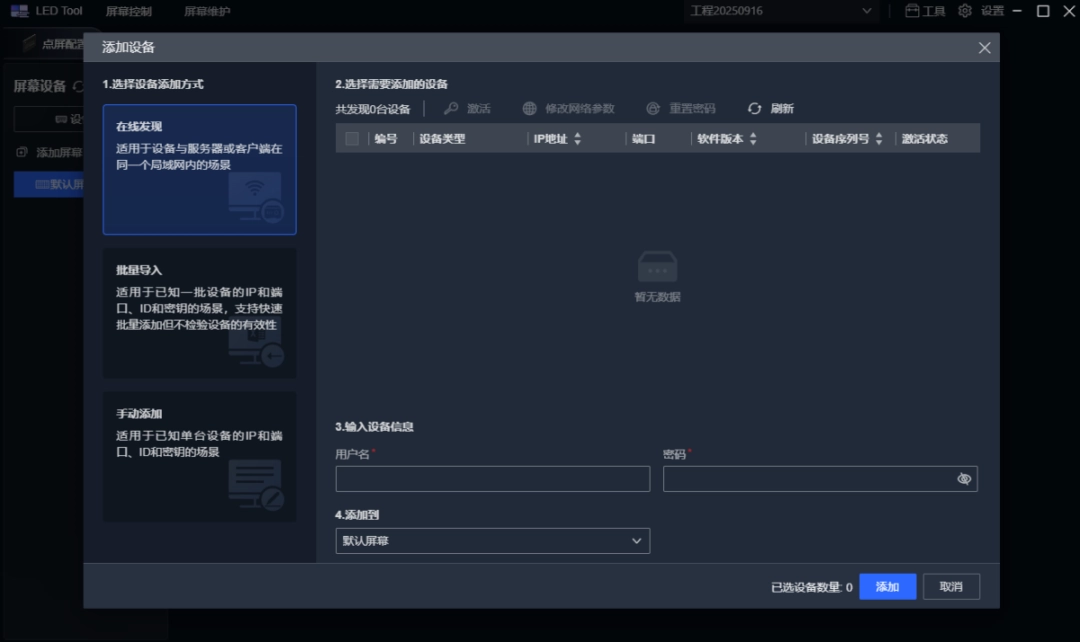Show the password with the eye toggle
Viewport: 1080px width, 642px height.
pyautogui.click(x=963, y=478)
